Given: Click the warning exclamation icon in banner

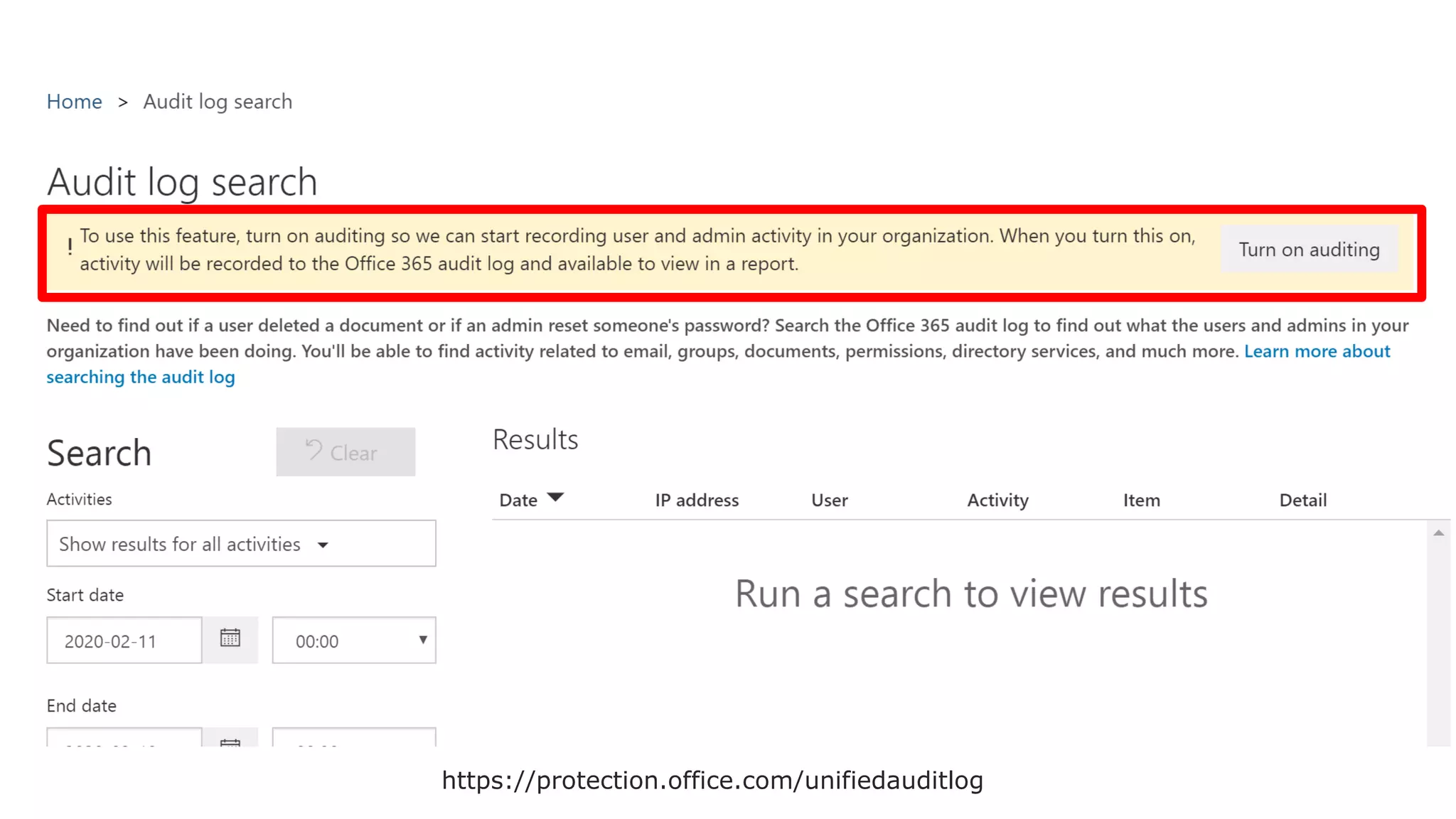Looking at the screenshot, I should click(70, 247).
